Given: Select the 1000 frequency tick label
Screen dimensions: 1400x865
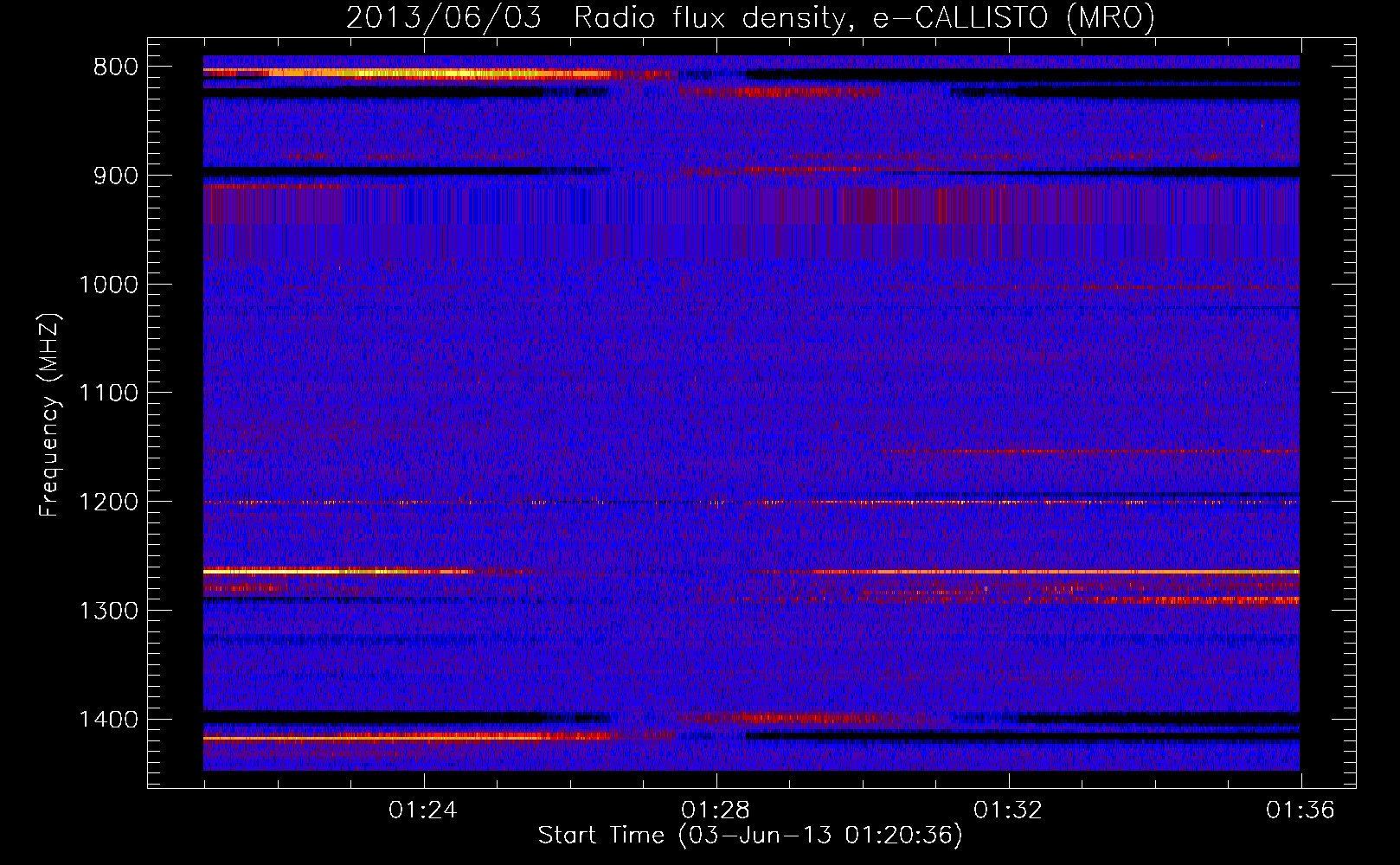Looking at the screenshot, I should tap(108, 285).
